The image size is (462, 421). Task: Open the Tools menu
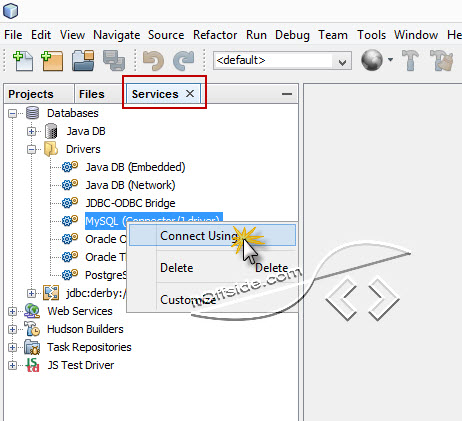[x=371, y=35]
